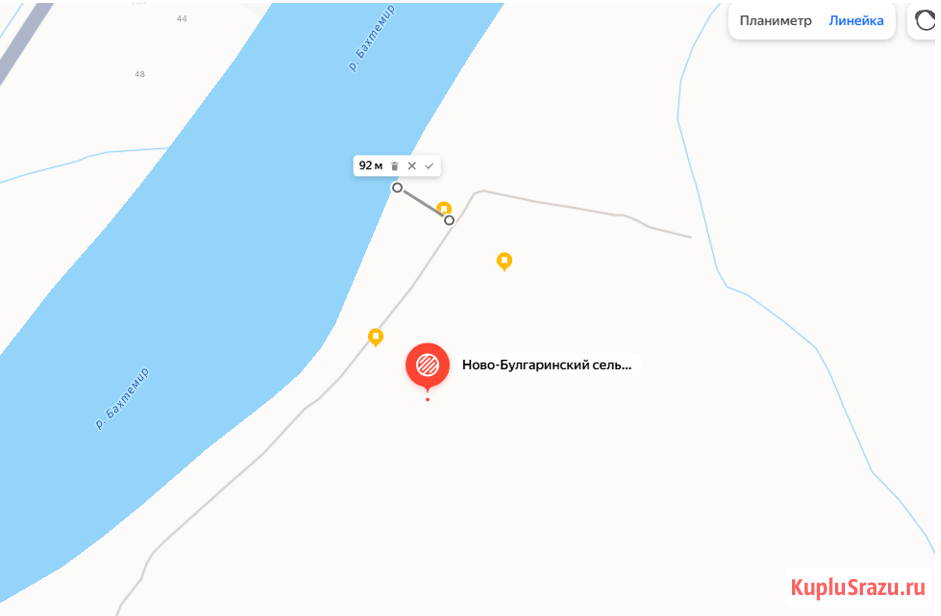Open the yellow bookmark pin east of road

pyautogui.click(x=504, y=262)
